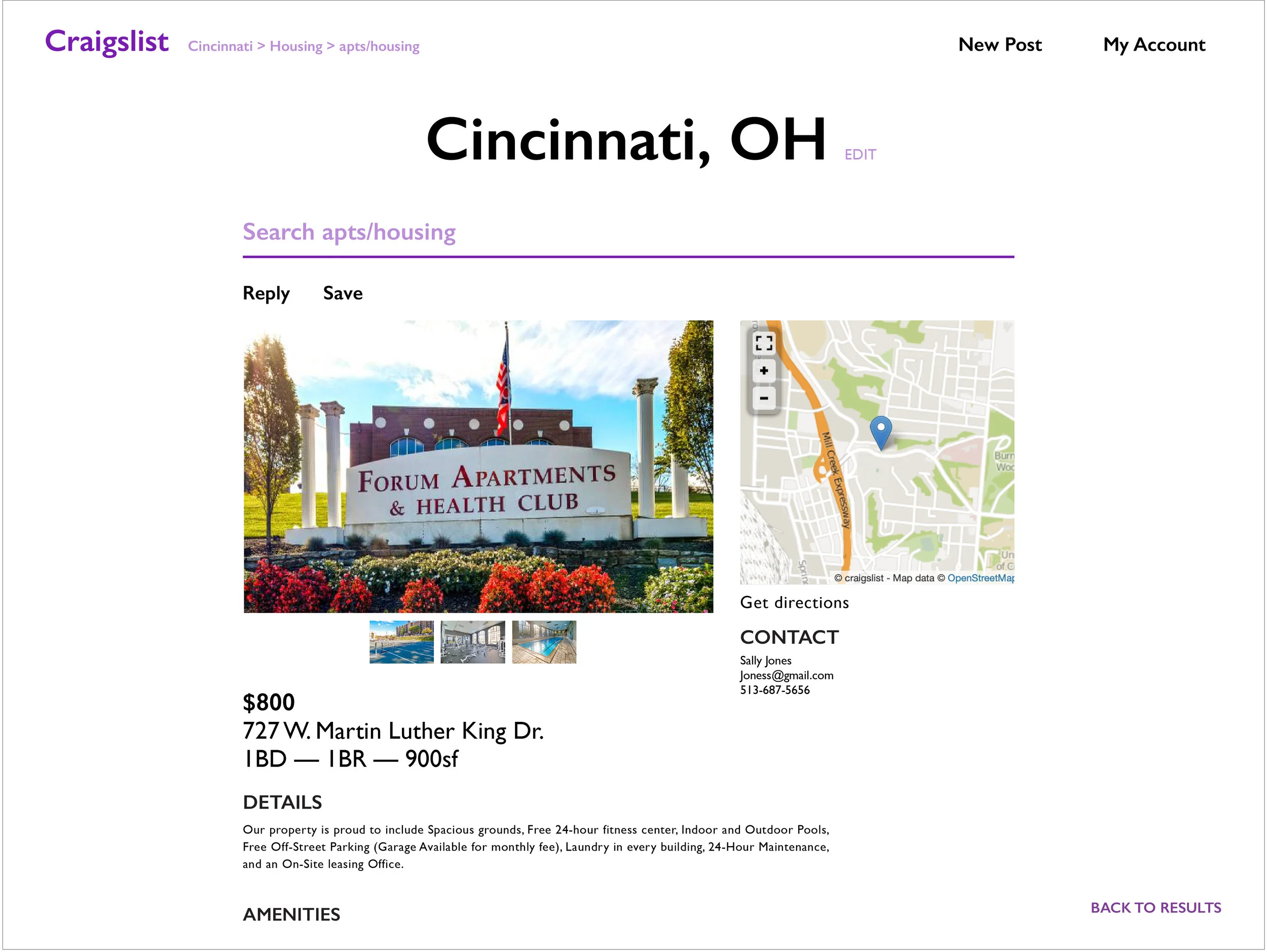Open Housing breadcrumb link
This screenshot has height=952, width=1267.
click(x=295, y=47)
